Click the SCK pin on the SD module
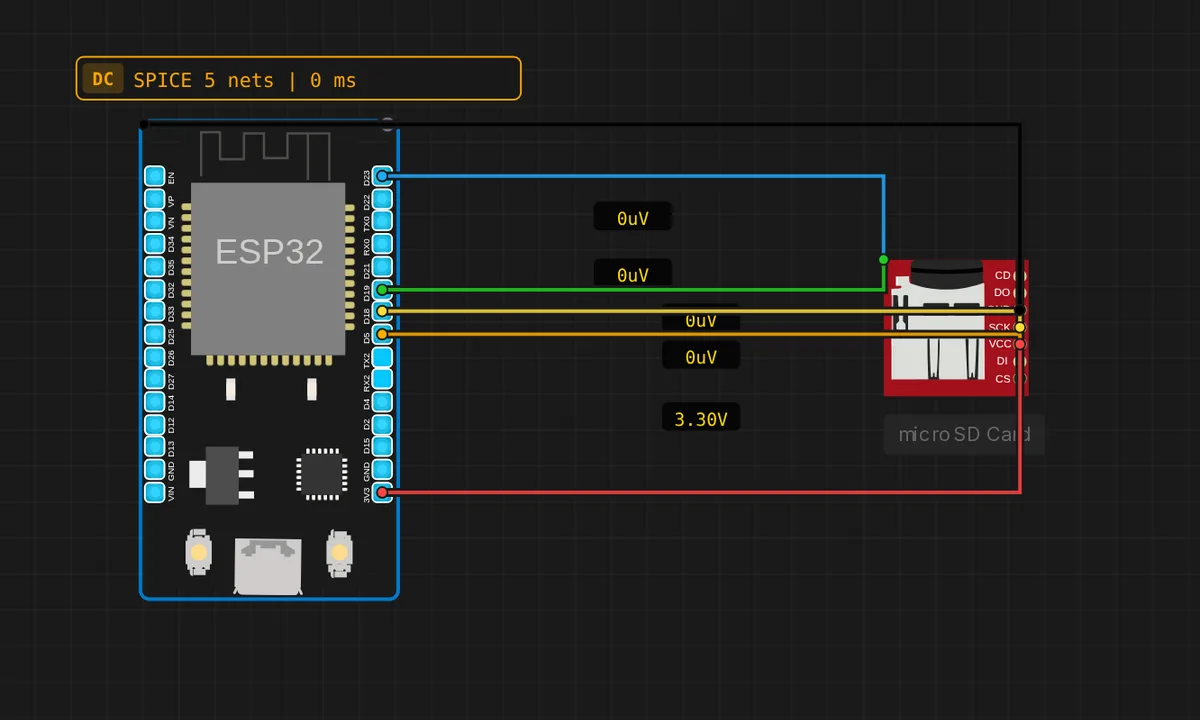Viewport: 1200px width, 720px height. (x=1019, y=327)
